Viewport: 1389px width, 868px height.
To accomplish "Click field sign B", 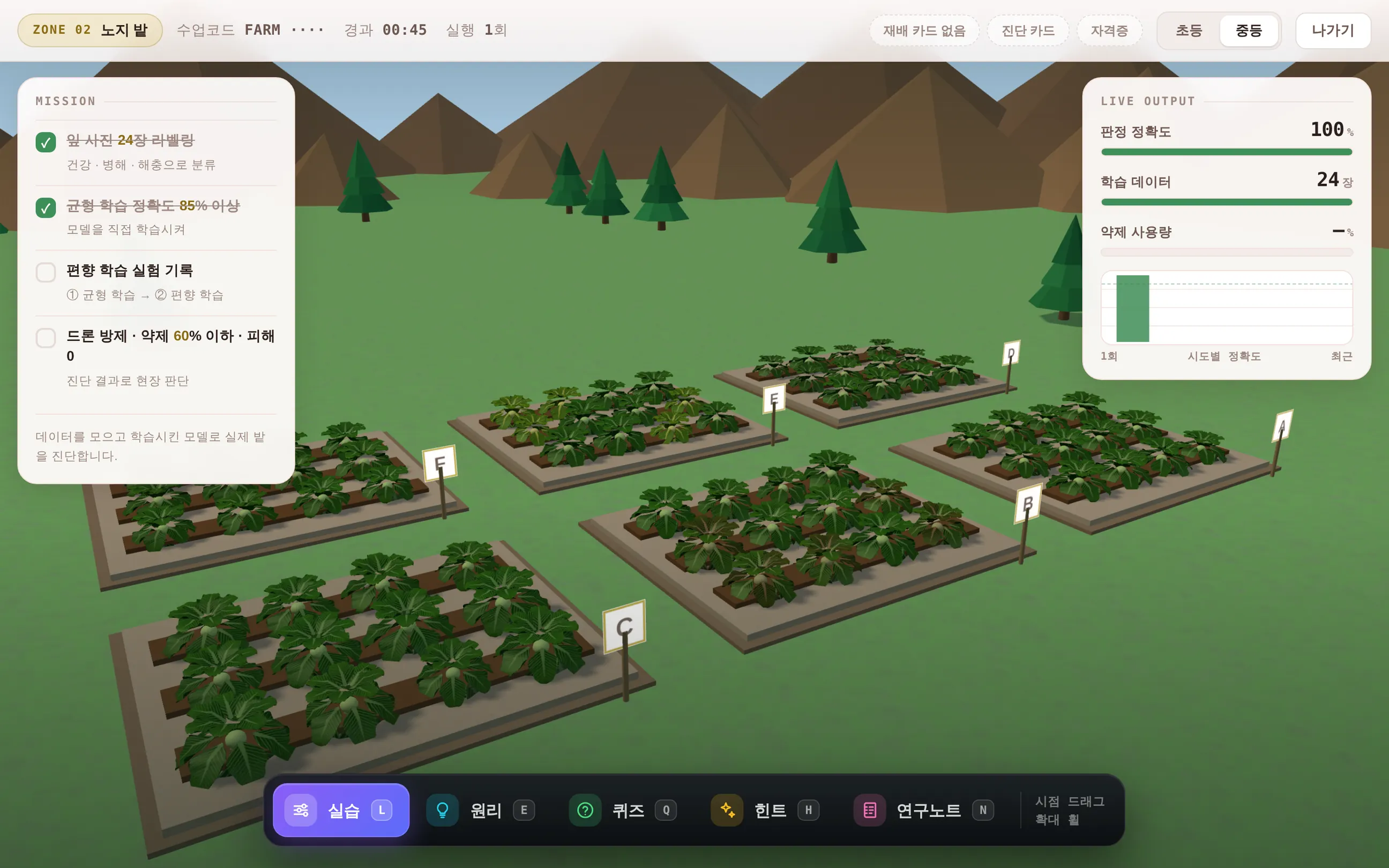I will (x=1027, y=504).
